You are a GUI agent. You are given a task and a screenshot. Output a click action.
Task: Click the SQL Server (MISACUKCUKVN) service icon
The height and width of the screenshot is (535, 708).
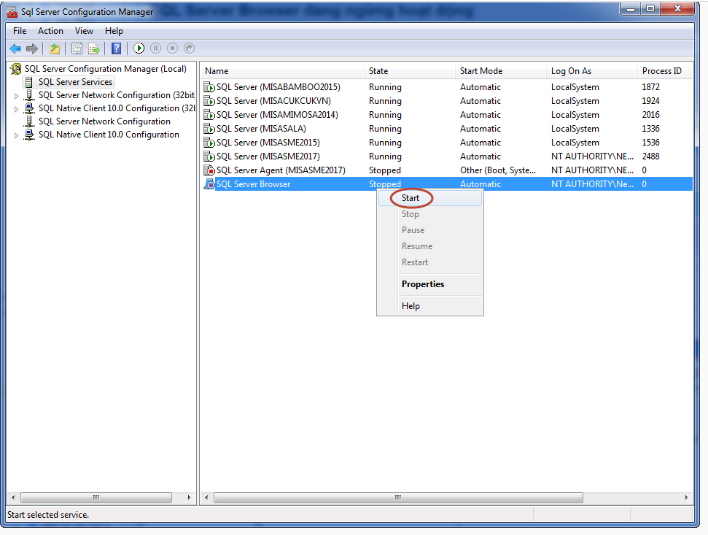[x=209, y=101]
